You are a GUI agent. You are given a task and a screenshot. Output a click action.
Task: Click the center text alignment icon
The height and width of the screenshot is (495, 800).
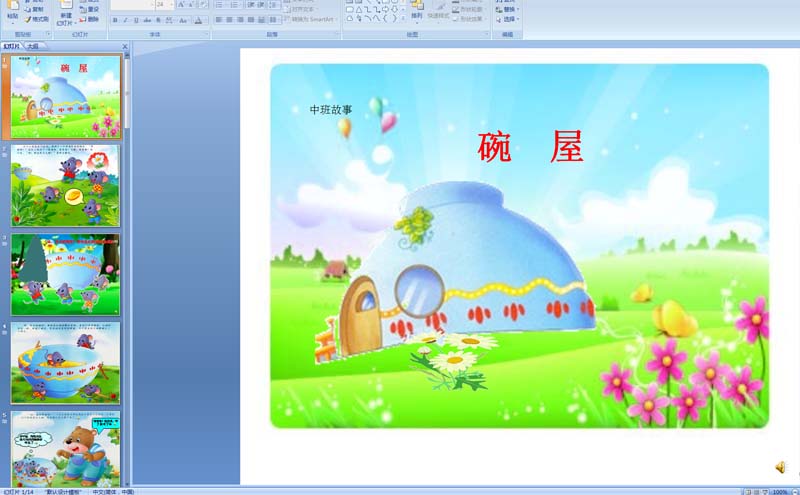[x=229, y=20]
